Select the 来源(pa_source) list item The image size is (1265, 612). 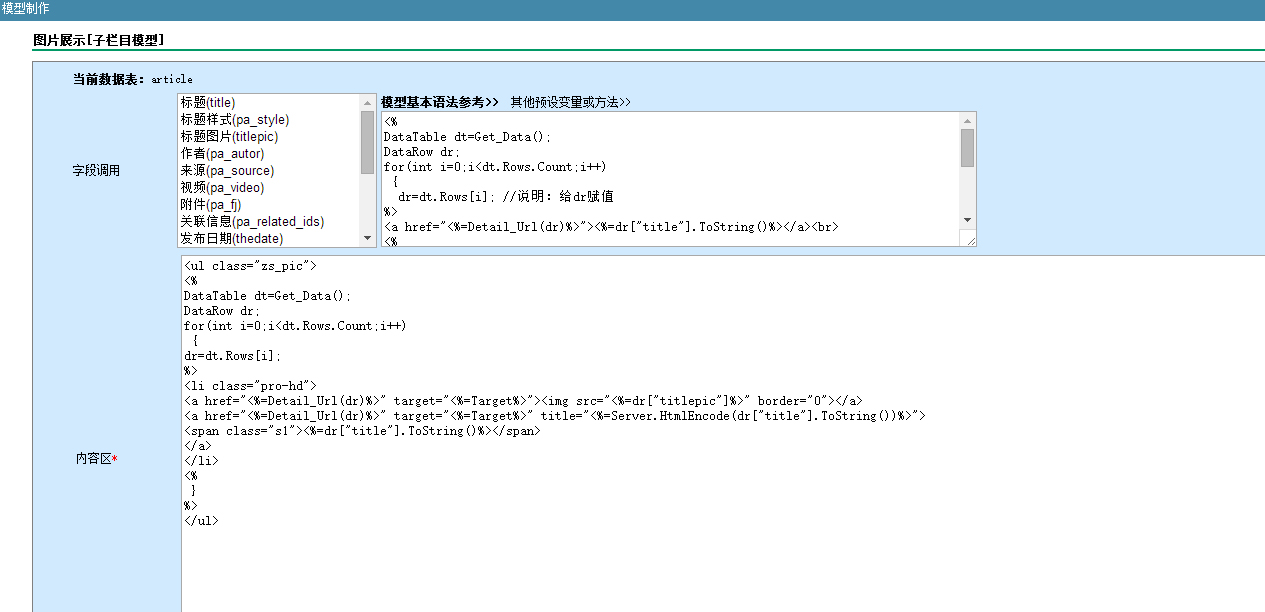point(227,170)
